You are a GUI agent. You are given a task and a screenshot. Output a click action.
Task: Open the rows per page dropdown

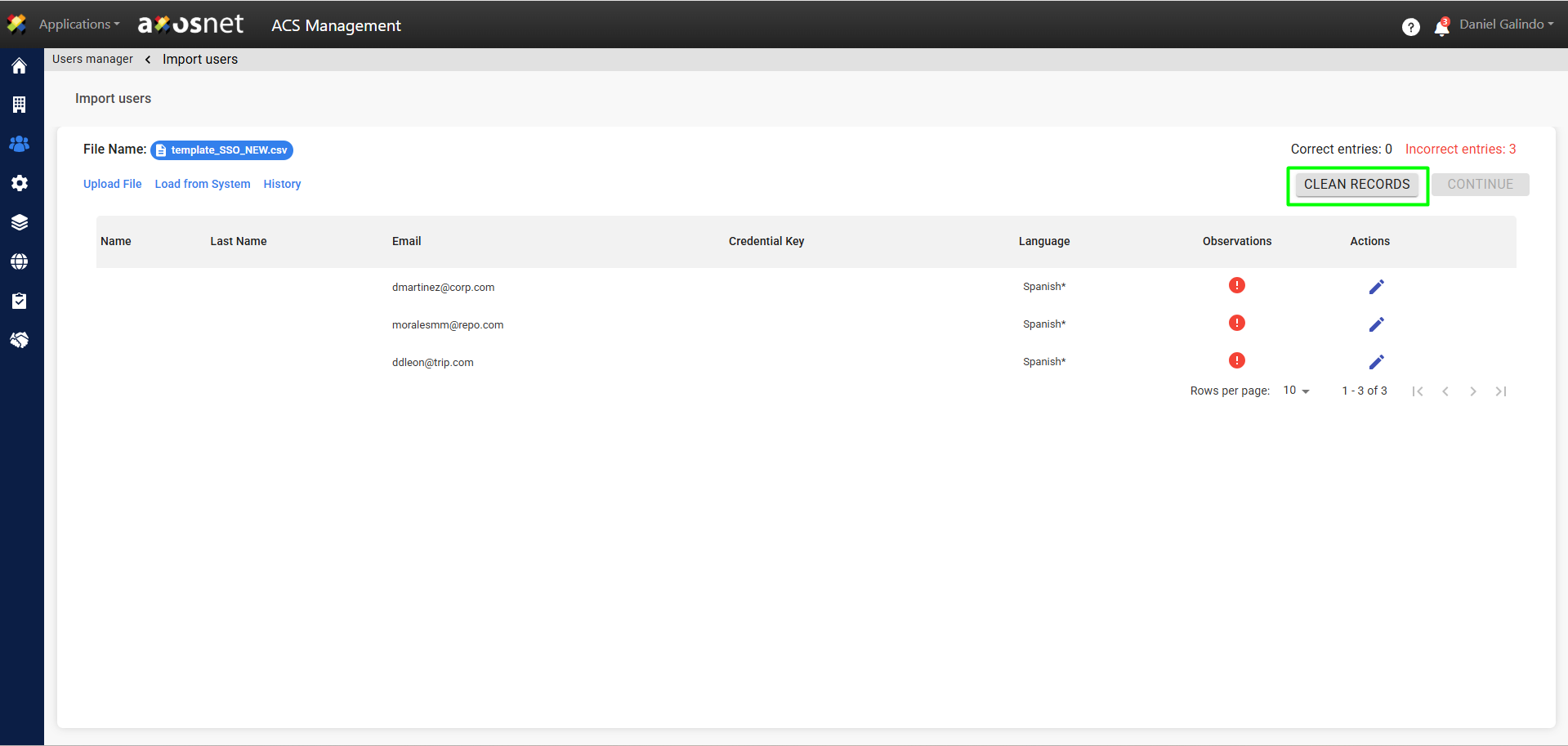point(1296,391)
